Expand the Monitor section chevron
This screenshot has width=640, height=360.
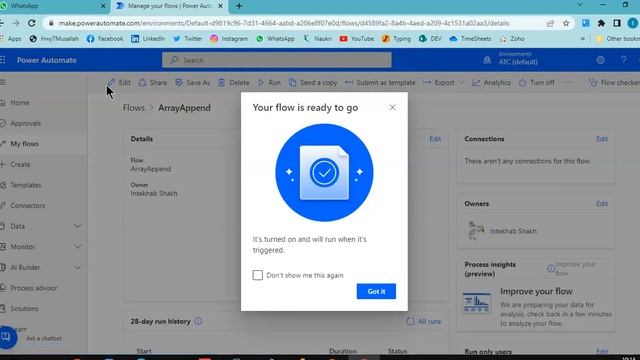[x=77, y=247]
